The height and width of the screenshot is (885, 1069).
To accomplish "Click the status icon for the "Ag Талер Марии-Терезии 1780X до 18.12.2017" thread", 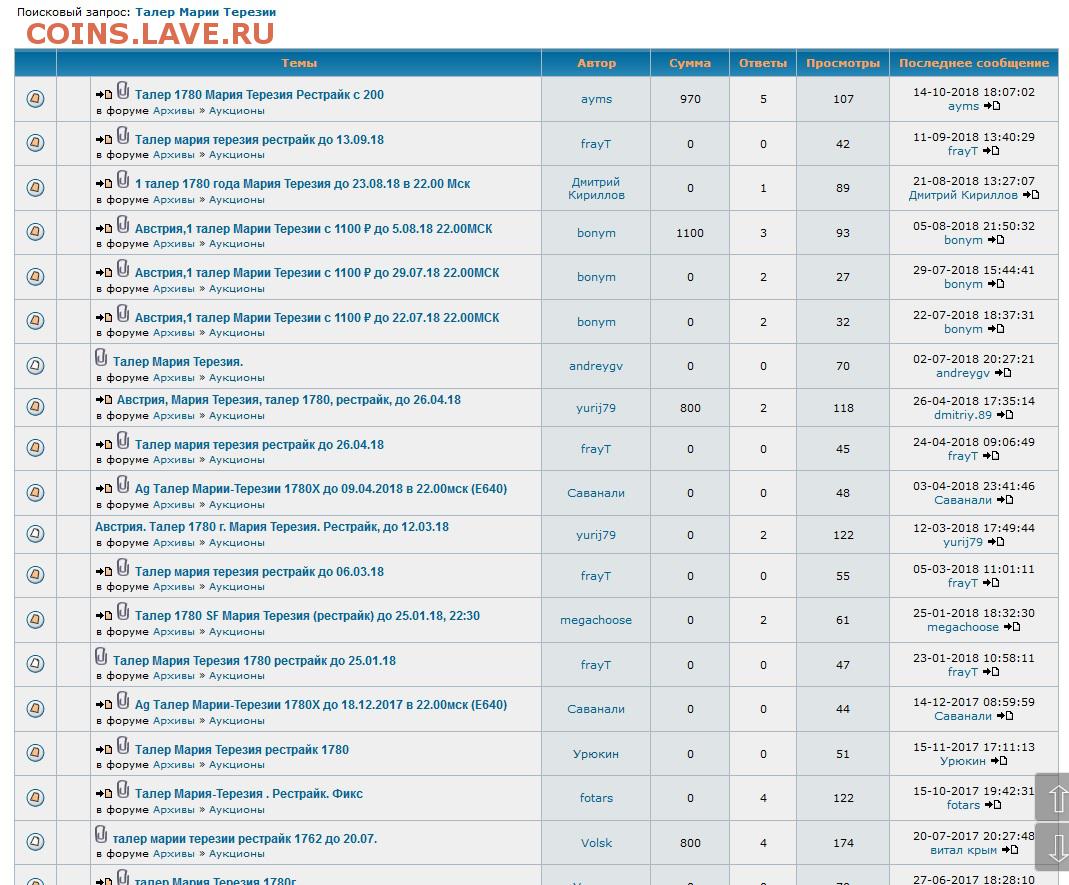I will [35, 708].
